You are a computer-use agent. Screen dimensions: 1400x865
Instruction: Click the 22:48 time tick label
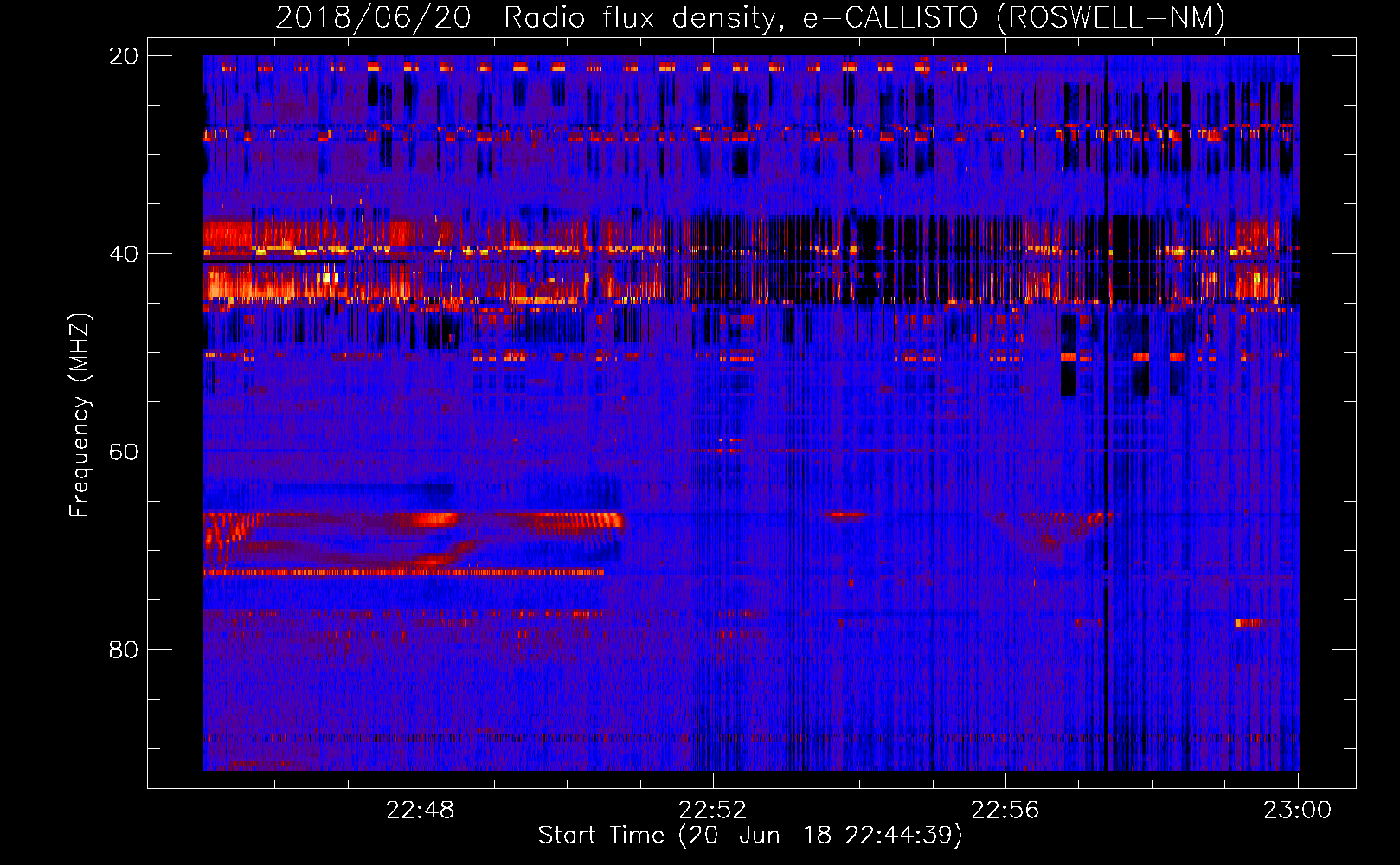[x=420, y=810]
